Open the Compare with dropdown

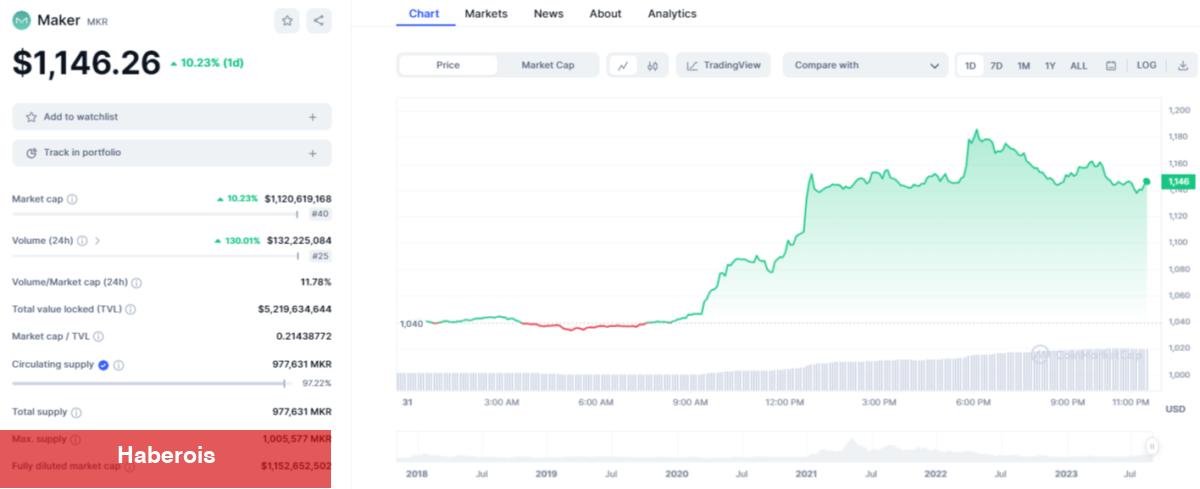tap(865, 65)
